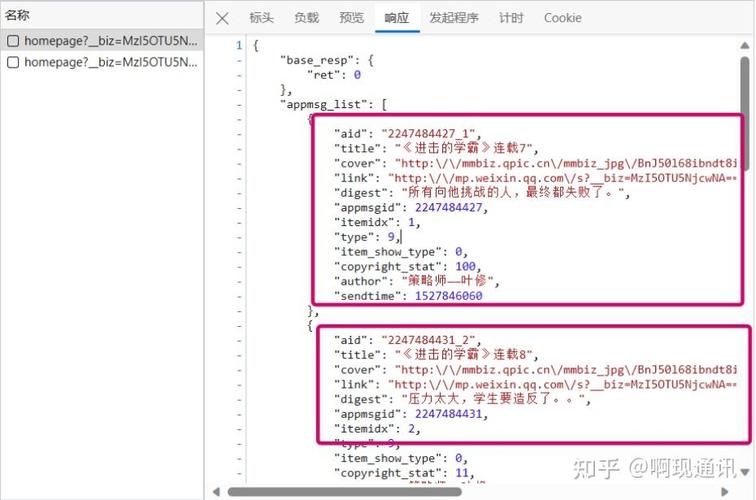Select the highlighted homepage?__biz request row
The image size is (756, 500).
(x=102, y=41)
